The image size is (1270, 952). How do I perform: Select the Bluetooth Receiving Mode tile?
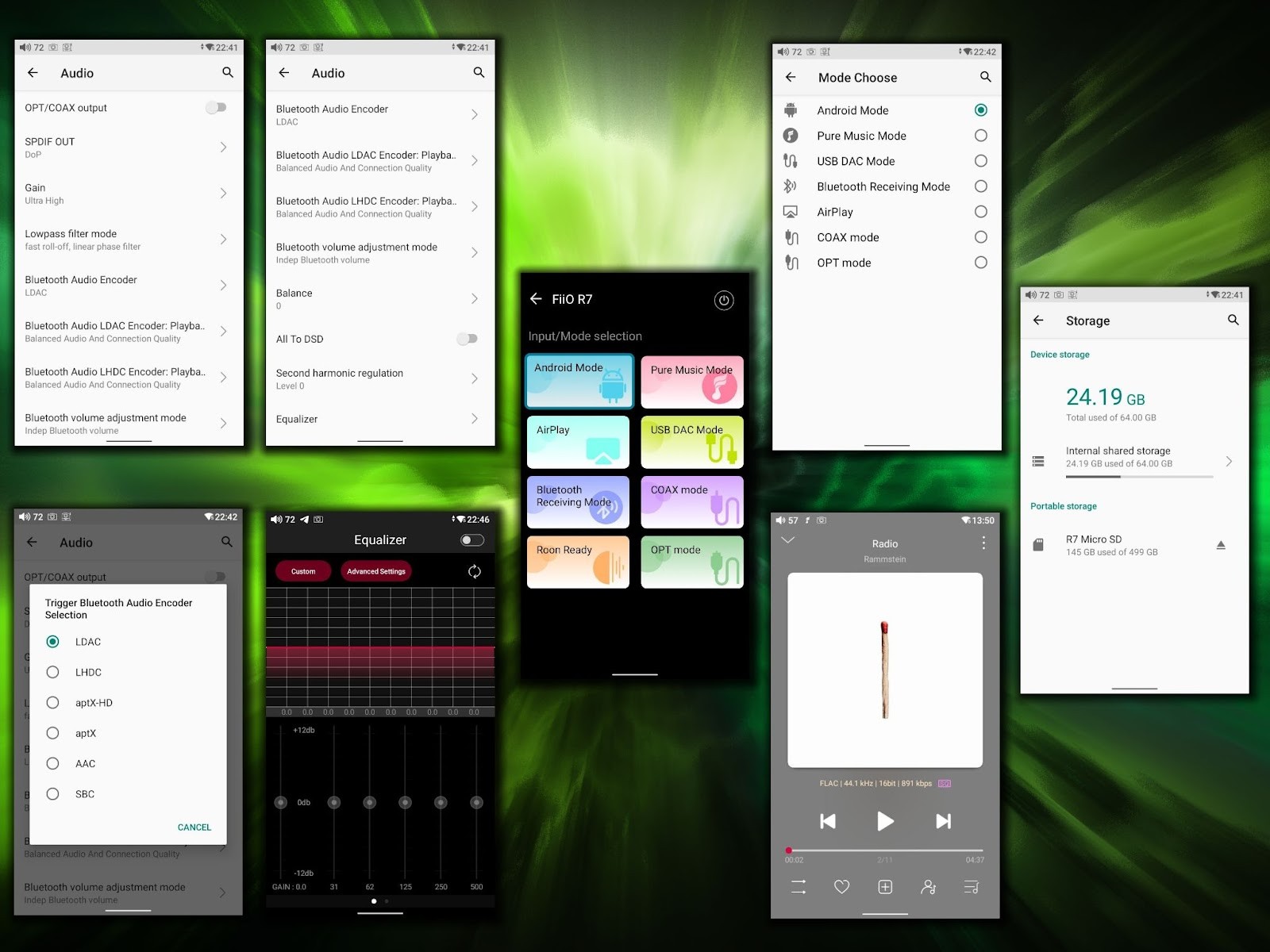point(578,502)
